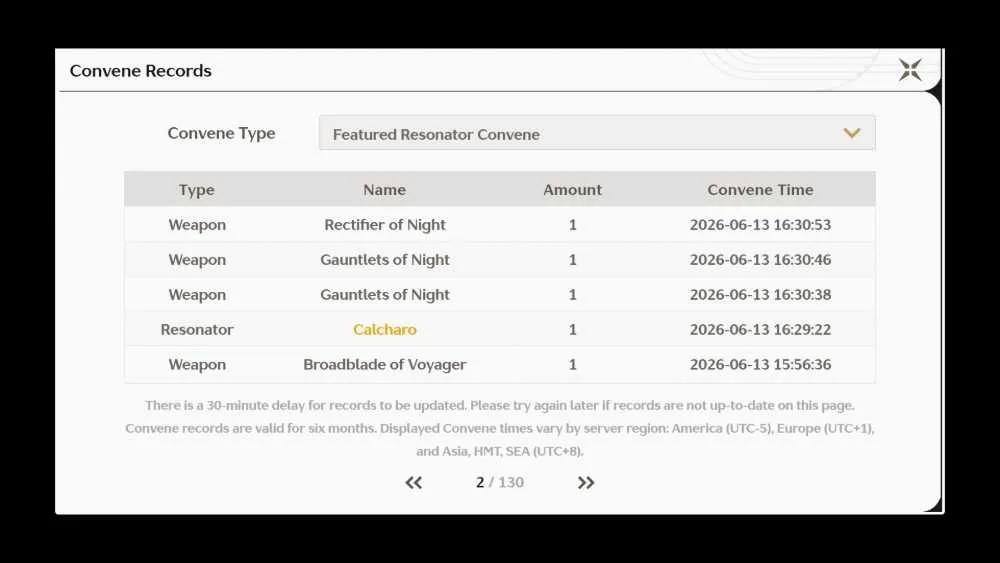Click the Convene Type label

pyautogui.click(x=221, y=133)
